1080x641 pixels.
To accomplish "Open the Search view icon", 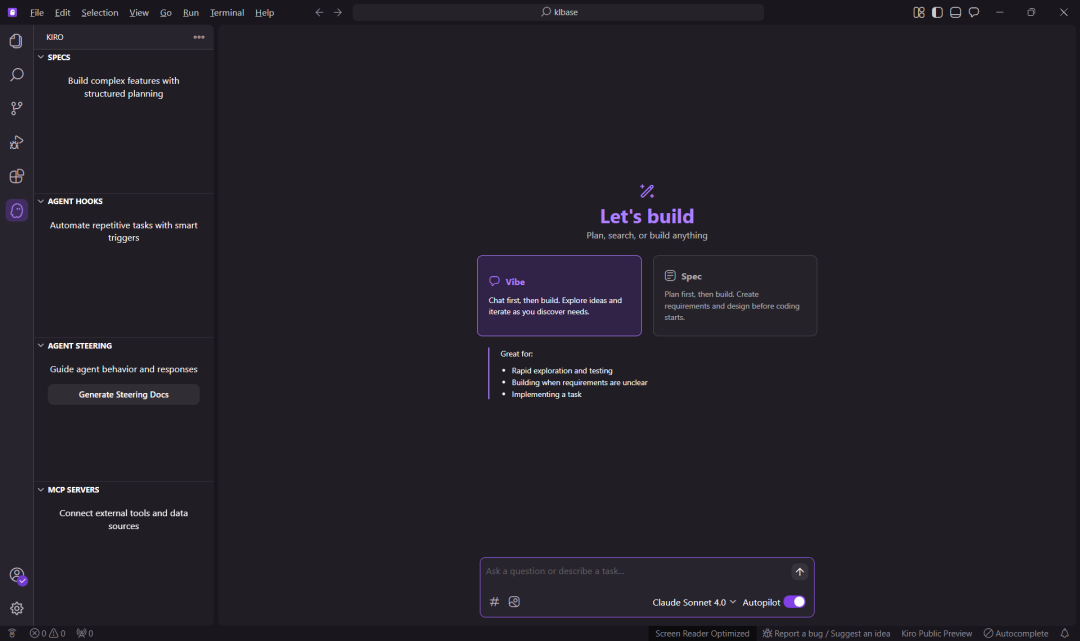I will (x=16, y=75).
